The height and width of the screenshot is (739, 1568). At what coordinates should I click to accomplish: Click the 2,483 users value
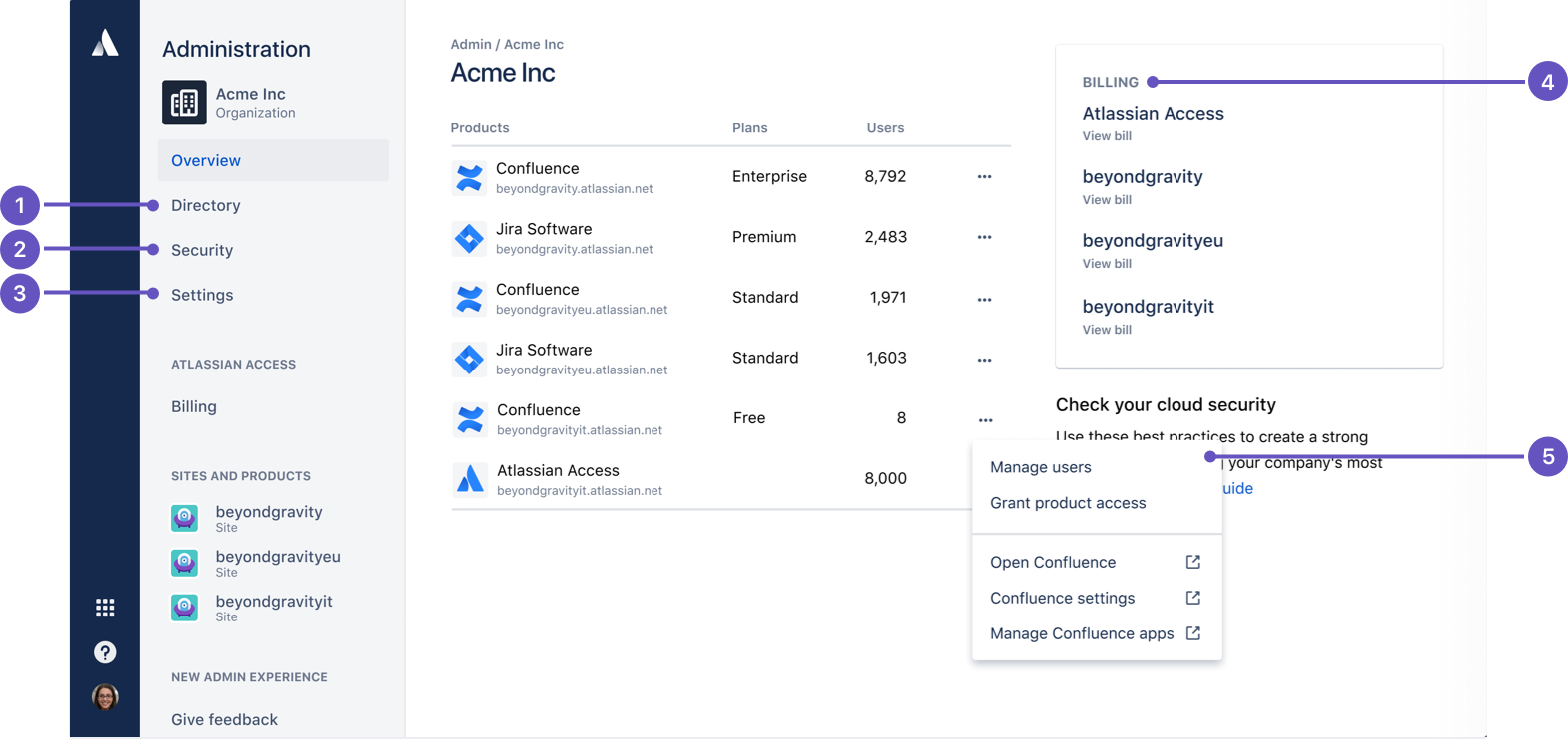(x=885, y=237)
